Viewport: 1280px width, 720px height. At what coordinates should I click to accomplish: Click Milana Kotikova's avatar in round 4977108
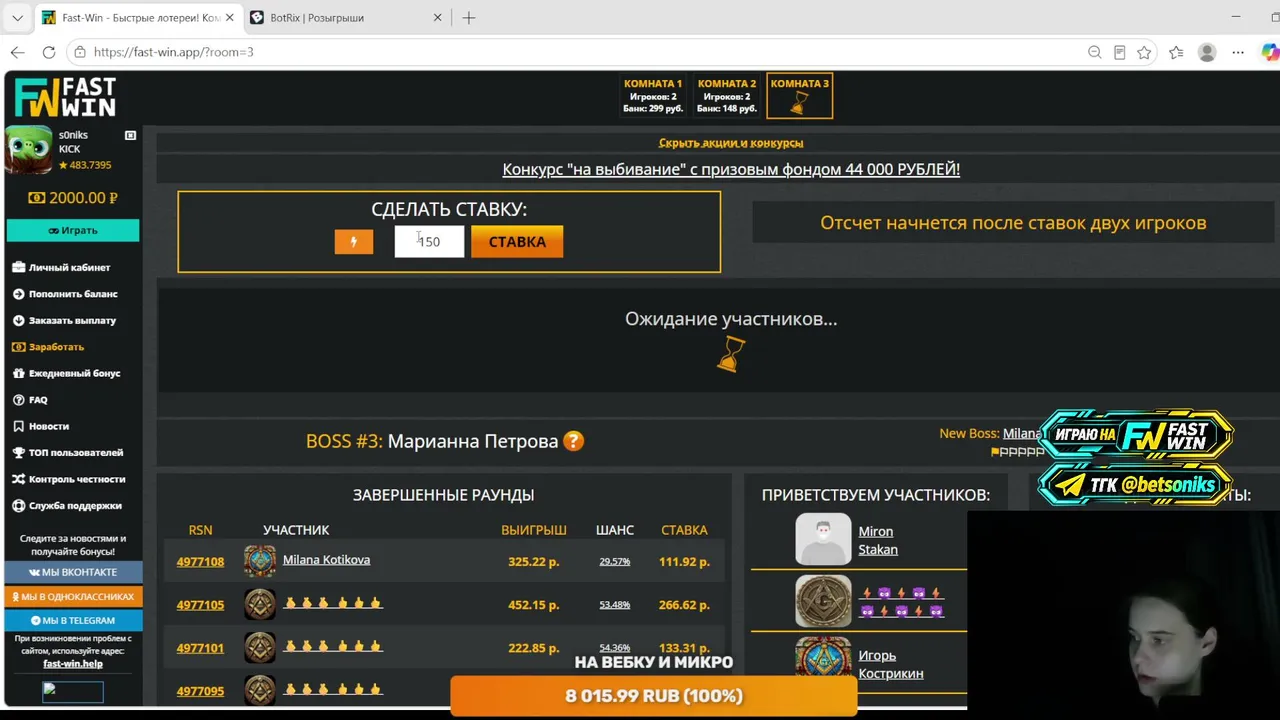[x=260, y=561]
